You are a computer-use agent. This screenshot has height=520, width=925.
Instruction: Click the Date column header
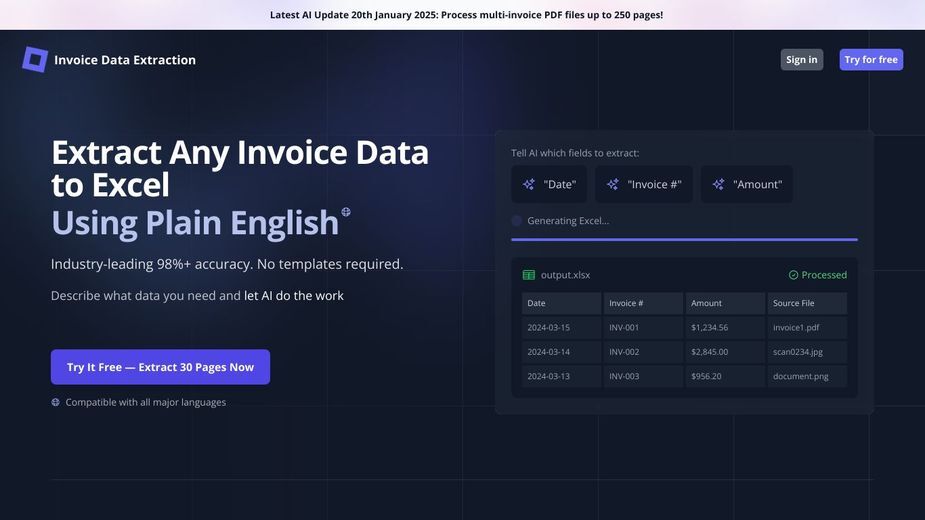point(561,303)
